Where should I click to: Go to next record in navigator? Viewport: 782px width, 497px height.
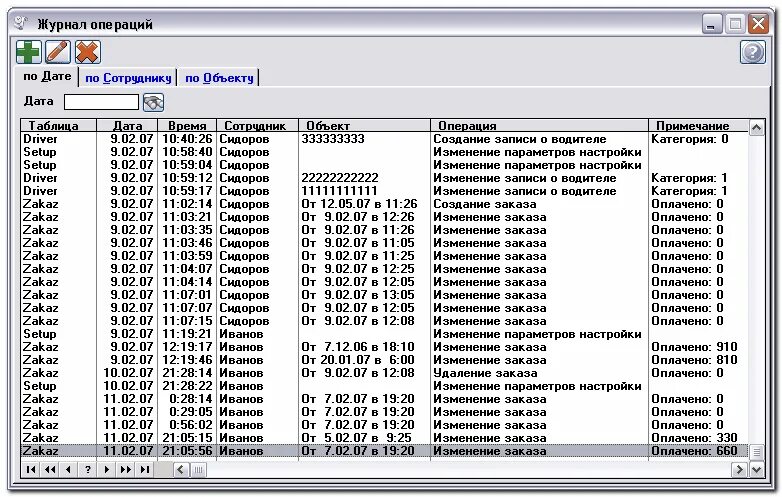106,469
